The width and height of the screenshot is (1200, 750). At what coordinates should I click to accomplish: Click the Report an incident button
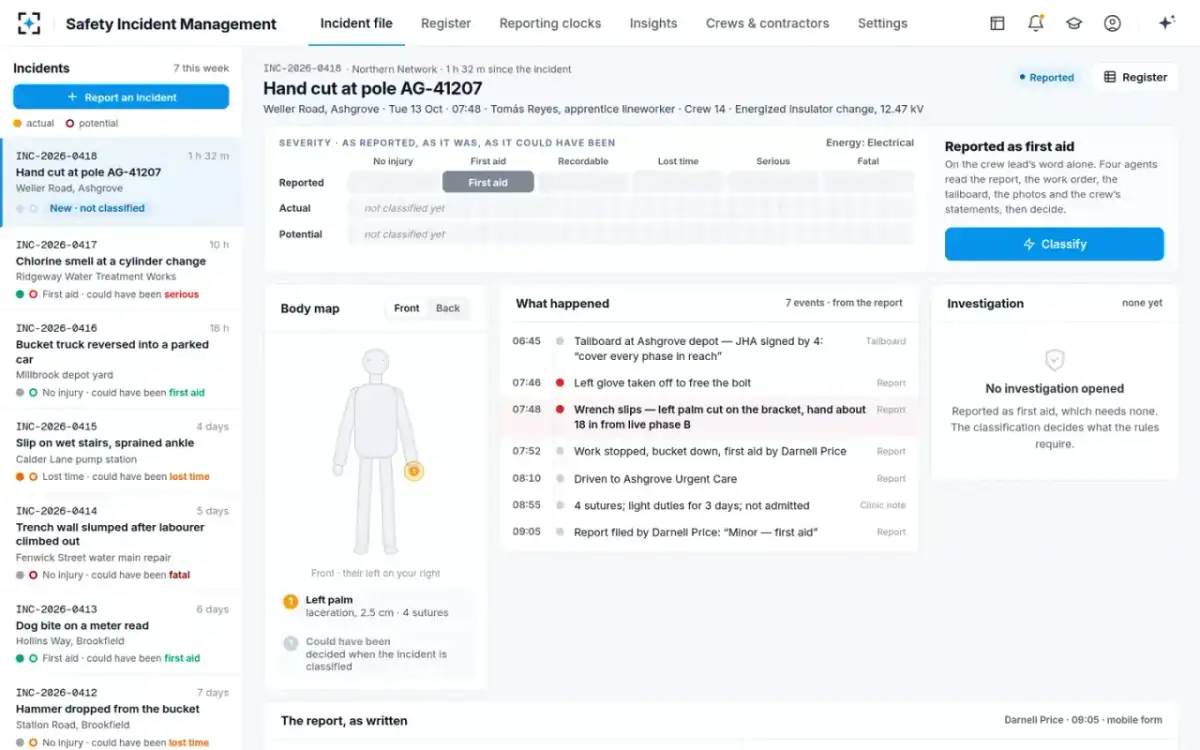tap(121, 97)
